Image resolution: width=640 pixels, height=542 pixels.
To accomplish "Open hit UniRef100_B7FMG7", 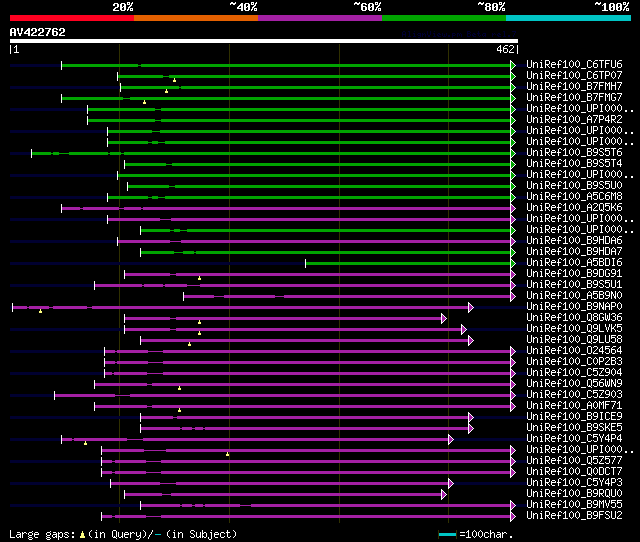I will point(574,98).
